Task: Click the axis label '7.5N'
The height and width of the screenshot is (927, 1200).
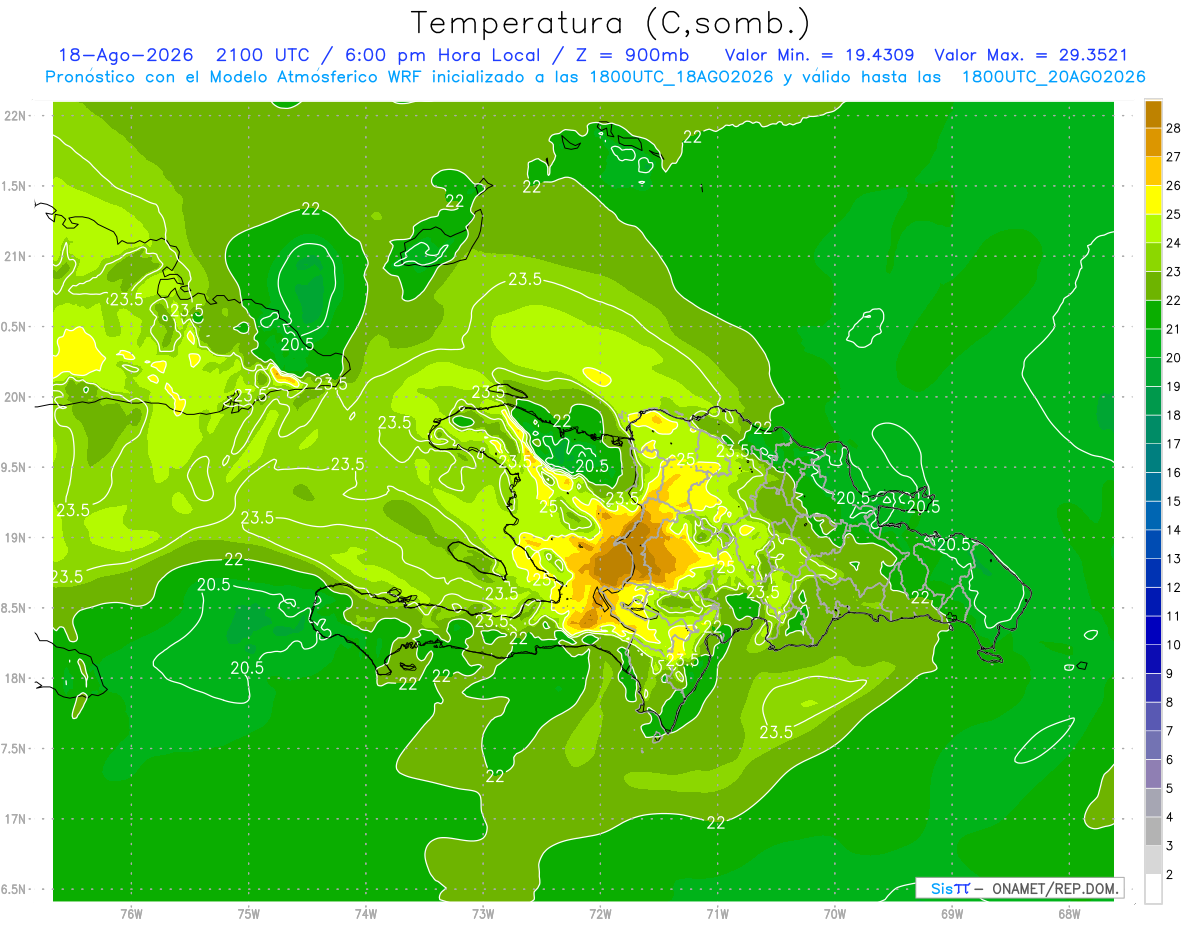Action: click(14, 749)
